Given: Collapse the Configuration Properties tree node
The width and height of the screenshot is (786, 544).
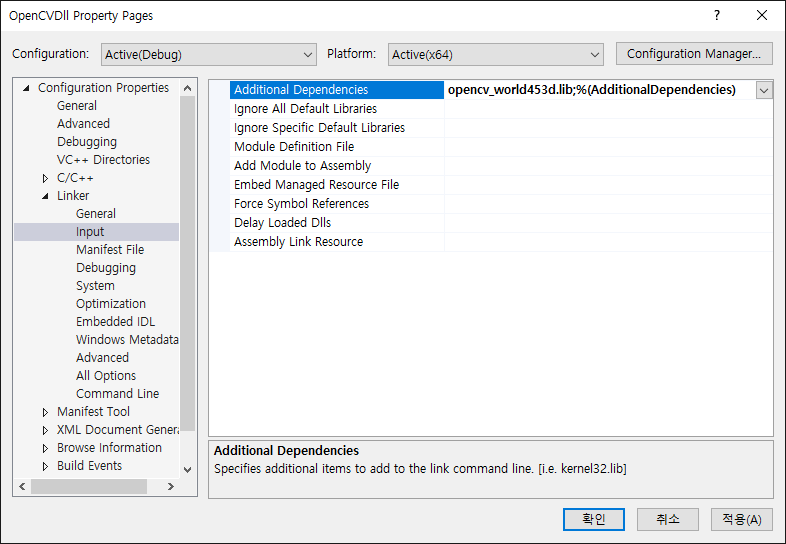Looking at the screenshot, I should [27, 88].
